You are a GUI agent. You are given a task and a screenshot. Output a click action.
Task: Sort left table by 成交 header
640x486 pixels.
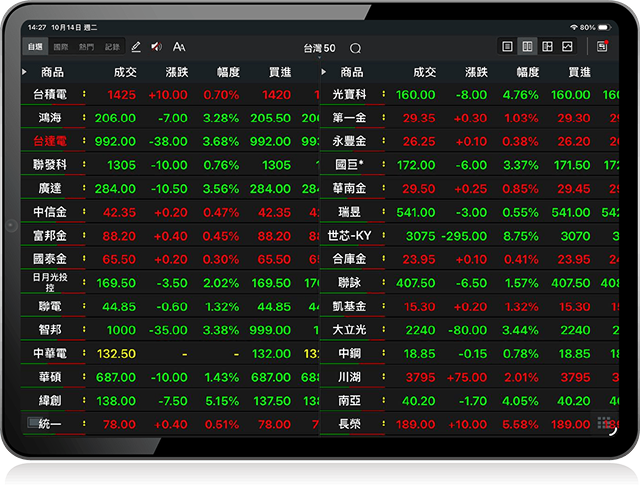pos(125,72)
